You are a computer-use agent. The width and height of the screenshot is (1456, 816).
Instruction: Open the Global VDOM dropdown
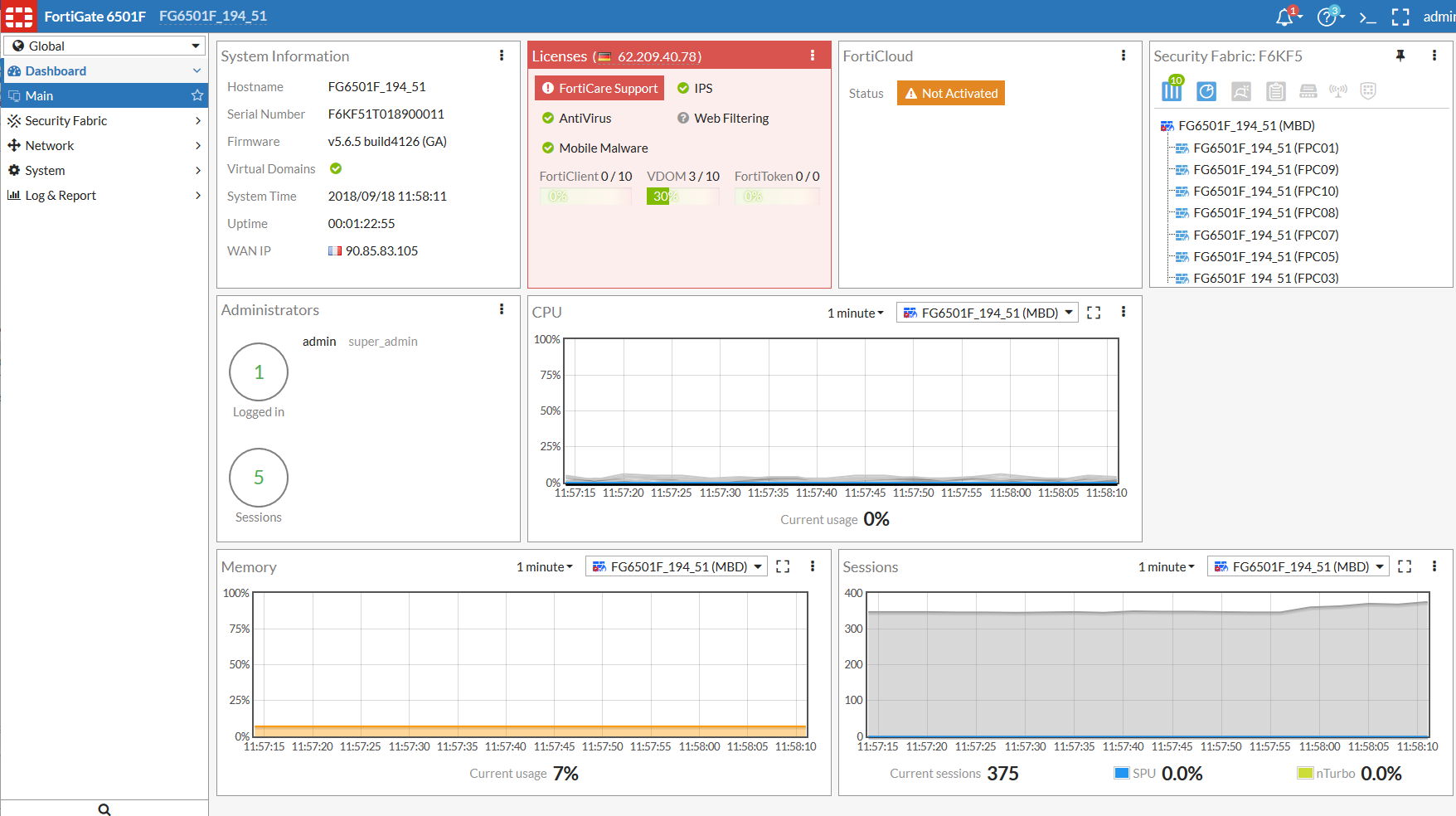(x=104, y=46)
